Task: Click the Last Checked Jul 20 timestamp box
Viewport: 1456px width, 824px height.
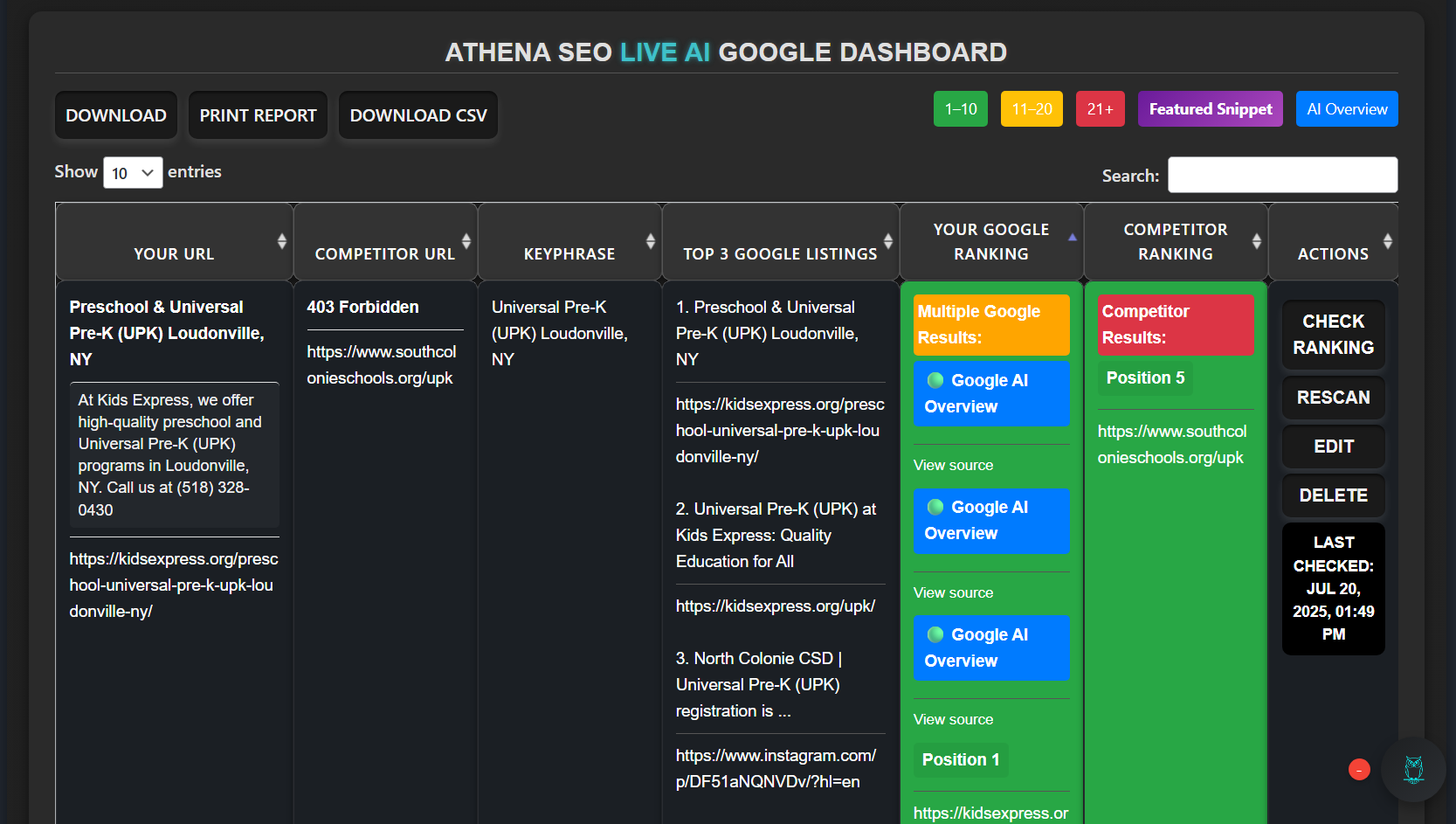Action: (1333, 589)
